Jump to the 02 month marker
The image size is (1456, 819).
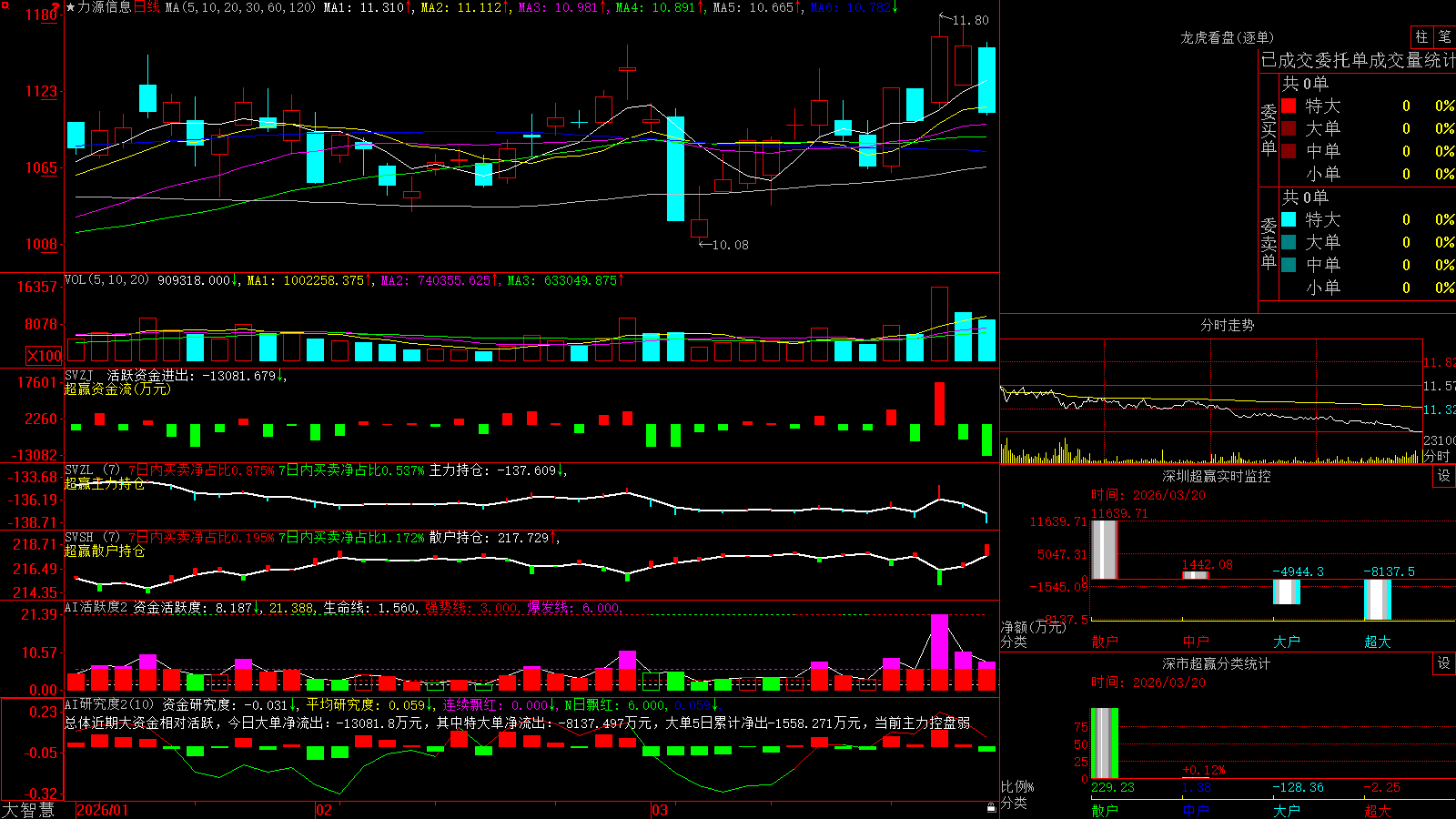[x=324, y=810]
